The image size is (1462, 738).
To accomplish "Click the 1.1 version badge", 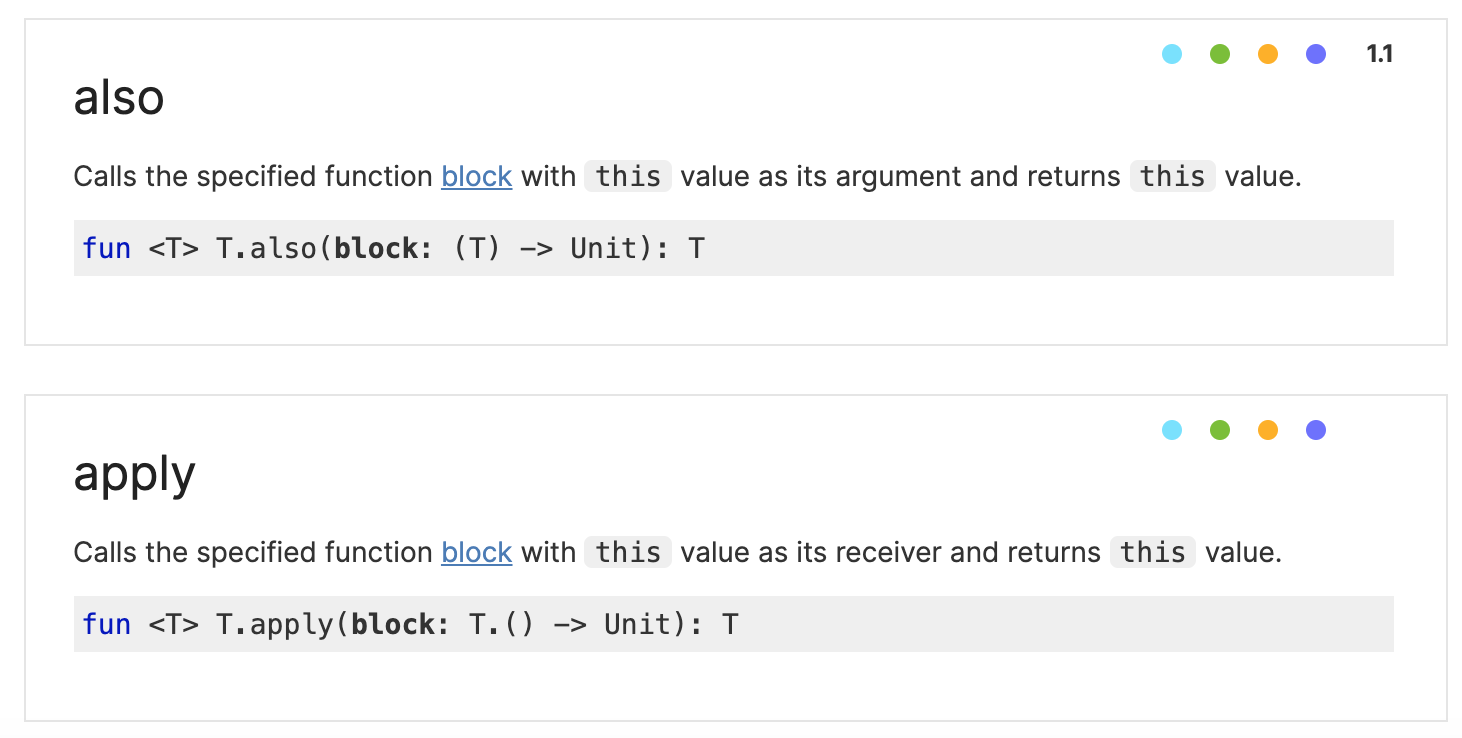I will click(1380, 54).
